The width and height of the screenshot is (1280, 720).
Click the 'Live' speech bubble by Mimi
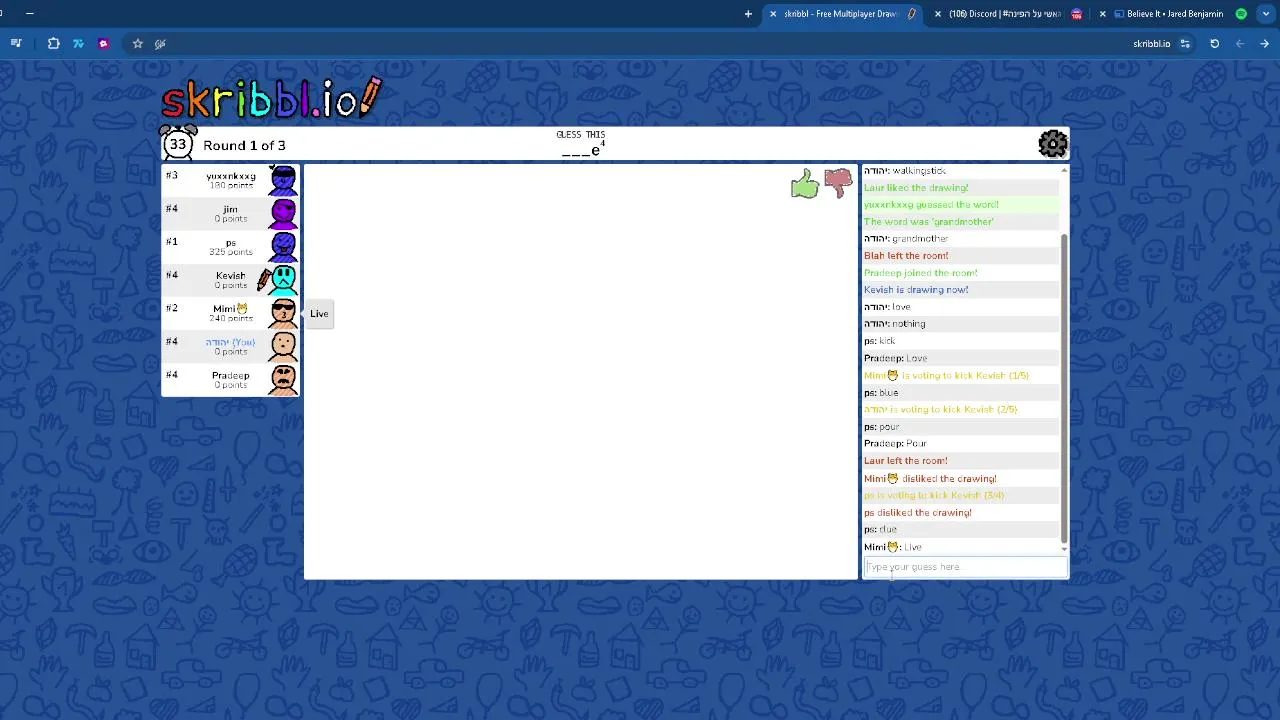coord(319,313)
